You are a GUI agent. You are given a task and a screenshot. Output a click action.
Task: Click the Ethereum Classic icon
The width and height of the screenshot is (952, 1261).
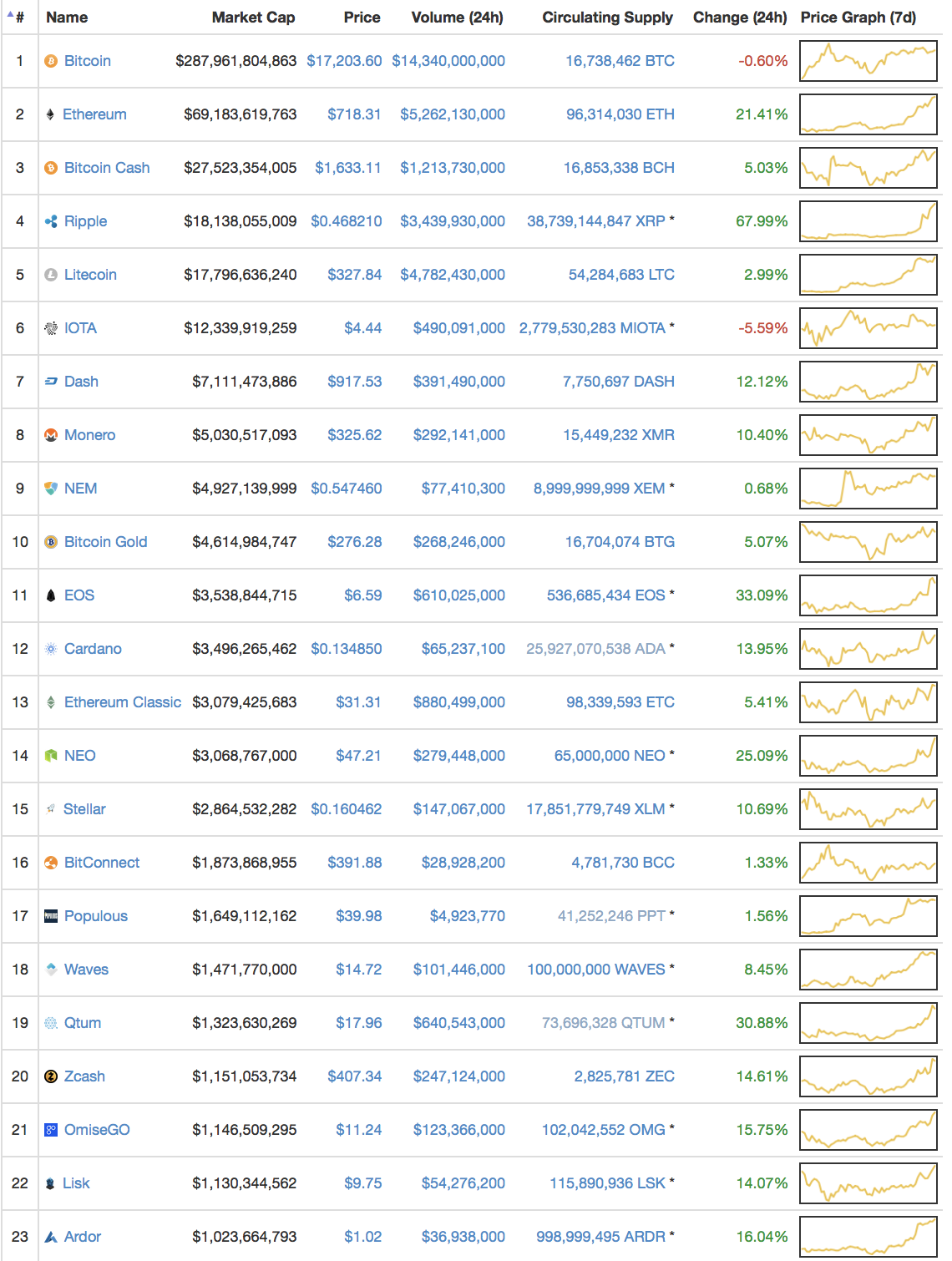pyautogui.click(x=51, y=702)
